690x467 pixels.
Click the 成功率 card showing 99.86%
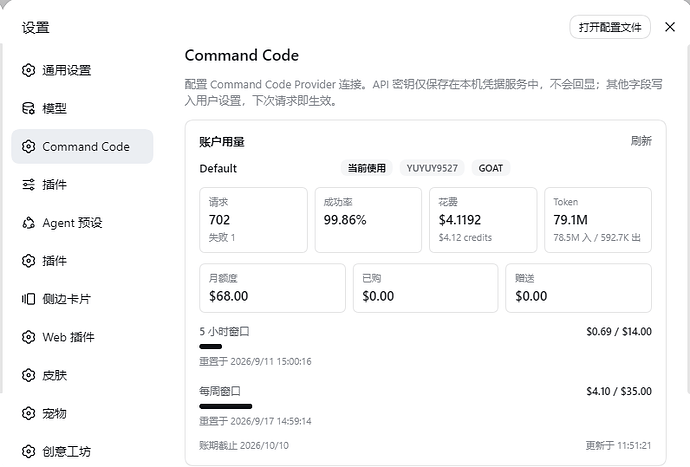368,220
